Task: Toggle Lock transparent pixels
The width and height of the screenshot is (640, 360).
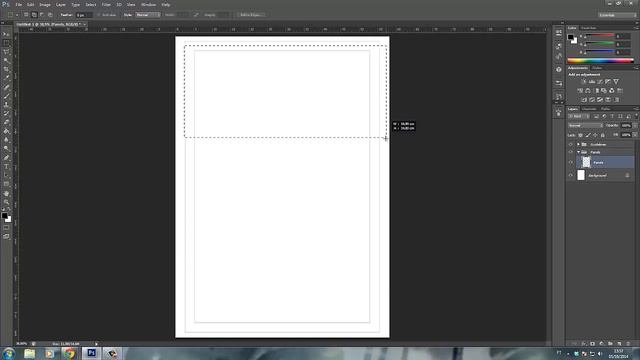Action: coord(580,135)
